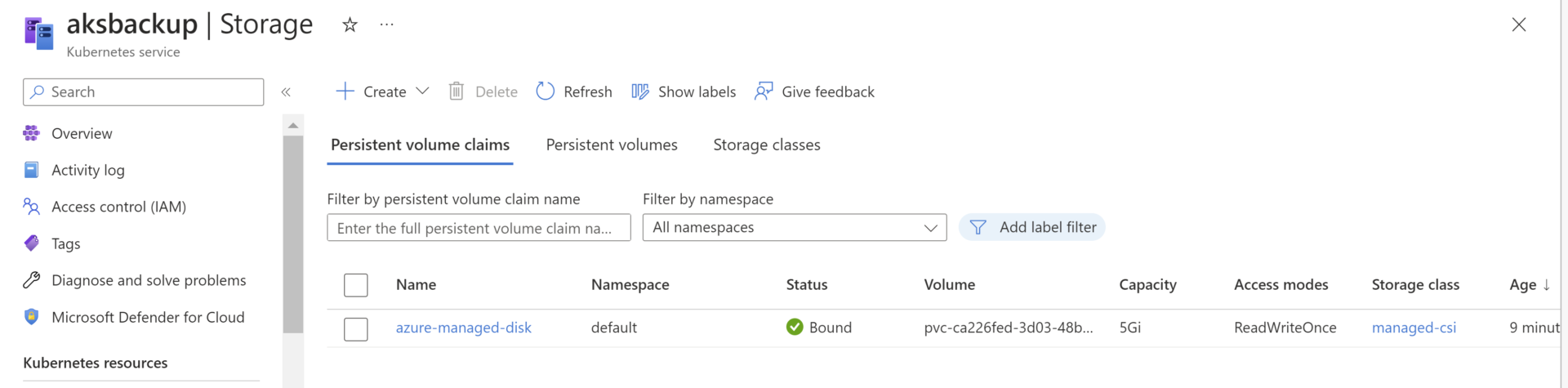Click the Delete trash icon

457,91
